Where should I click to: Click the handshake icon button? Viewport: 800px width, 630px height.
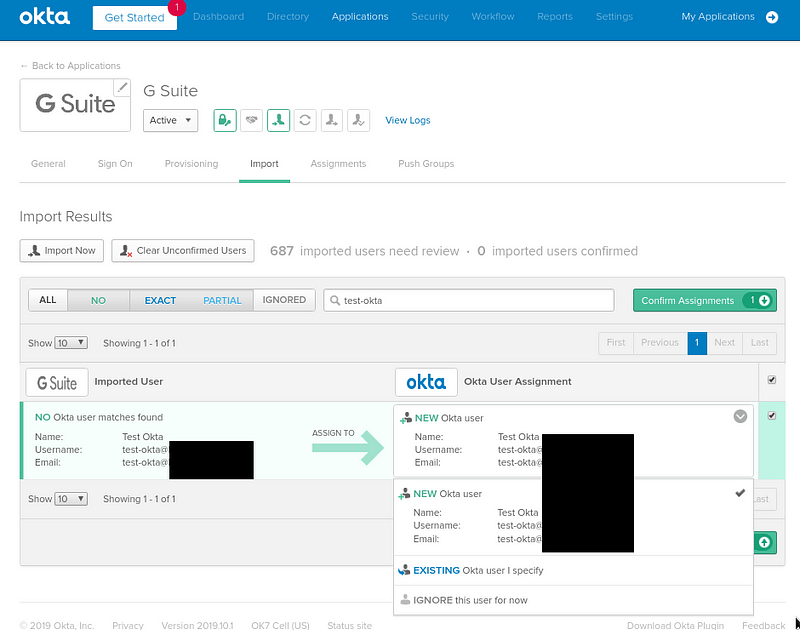point(252,120)
